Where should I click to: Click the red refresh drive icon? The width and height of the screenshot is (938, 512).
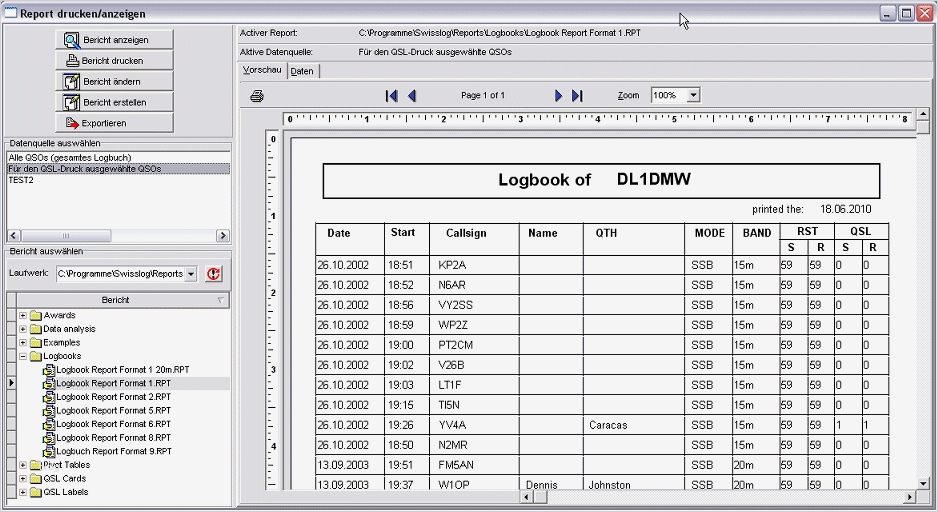(x=213, y=273)
